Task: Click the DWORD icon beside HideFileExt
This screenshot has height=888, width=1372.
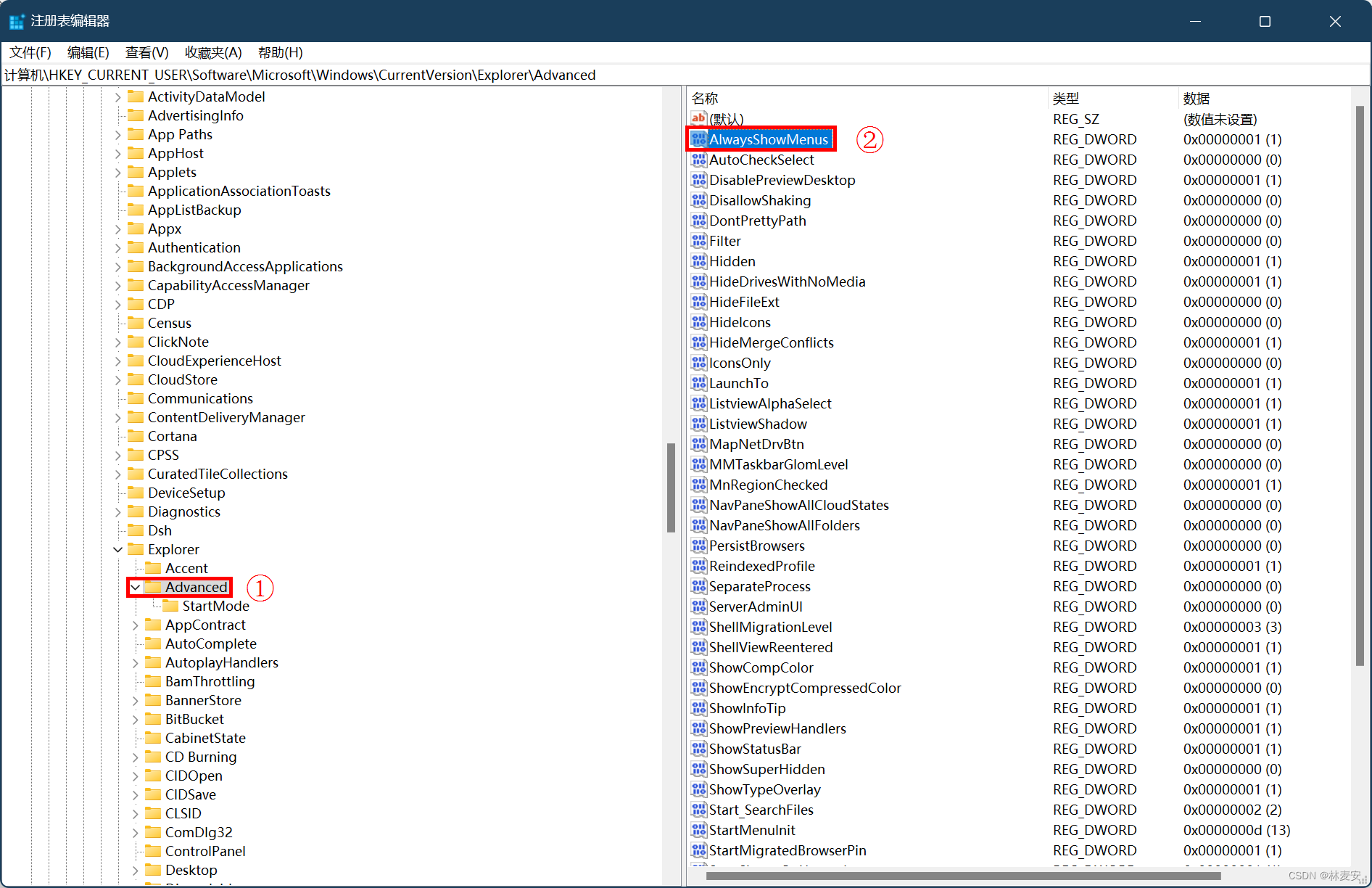Action: point(698,302)
